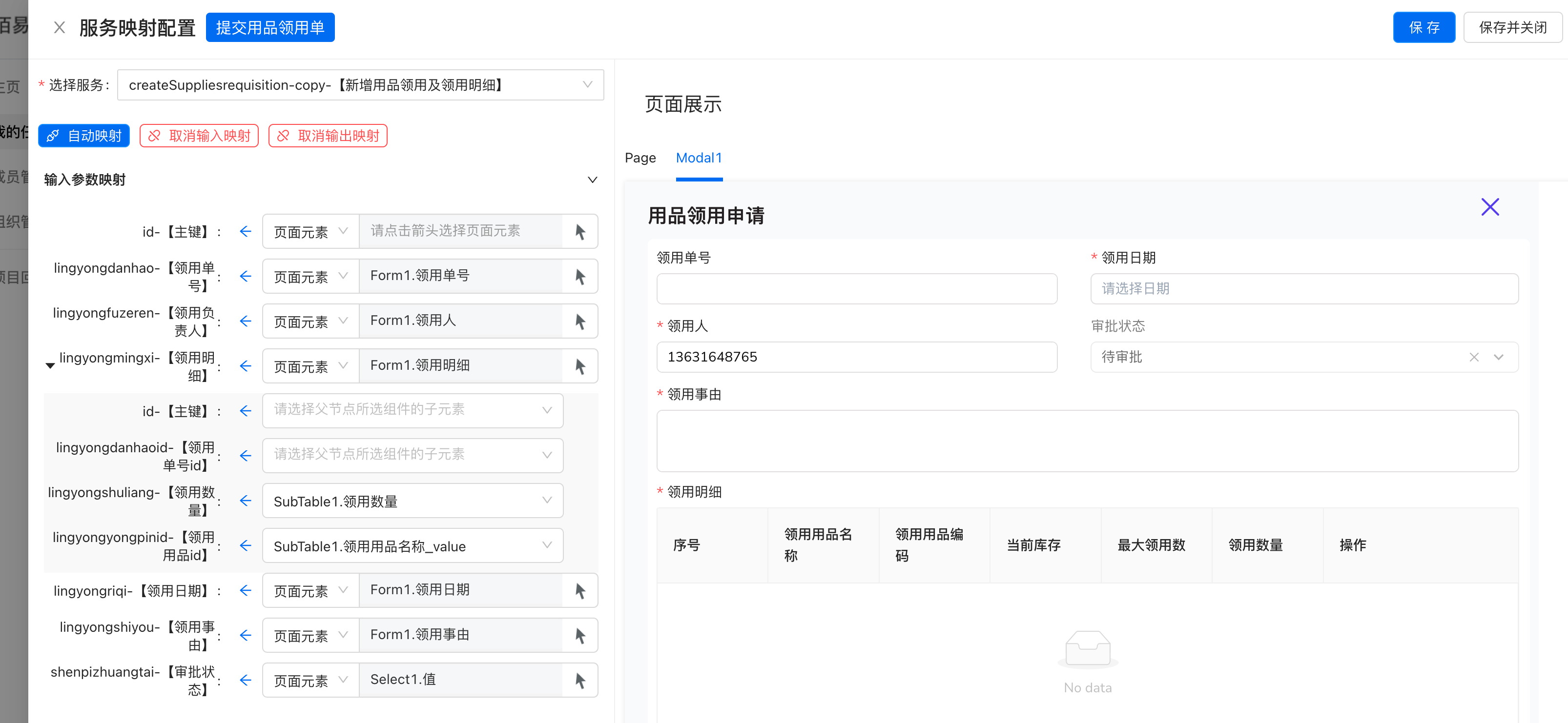Click the Form1.领用单号 mapping field
Image resolution: width=1568 pixels, height=723 pixels.
tap(461, 276)
